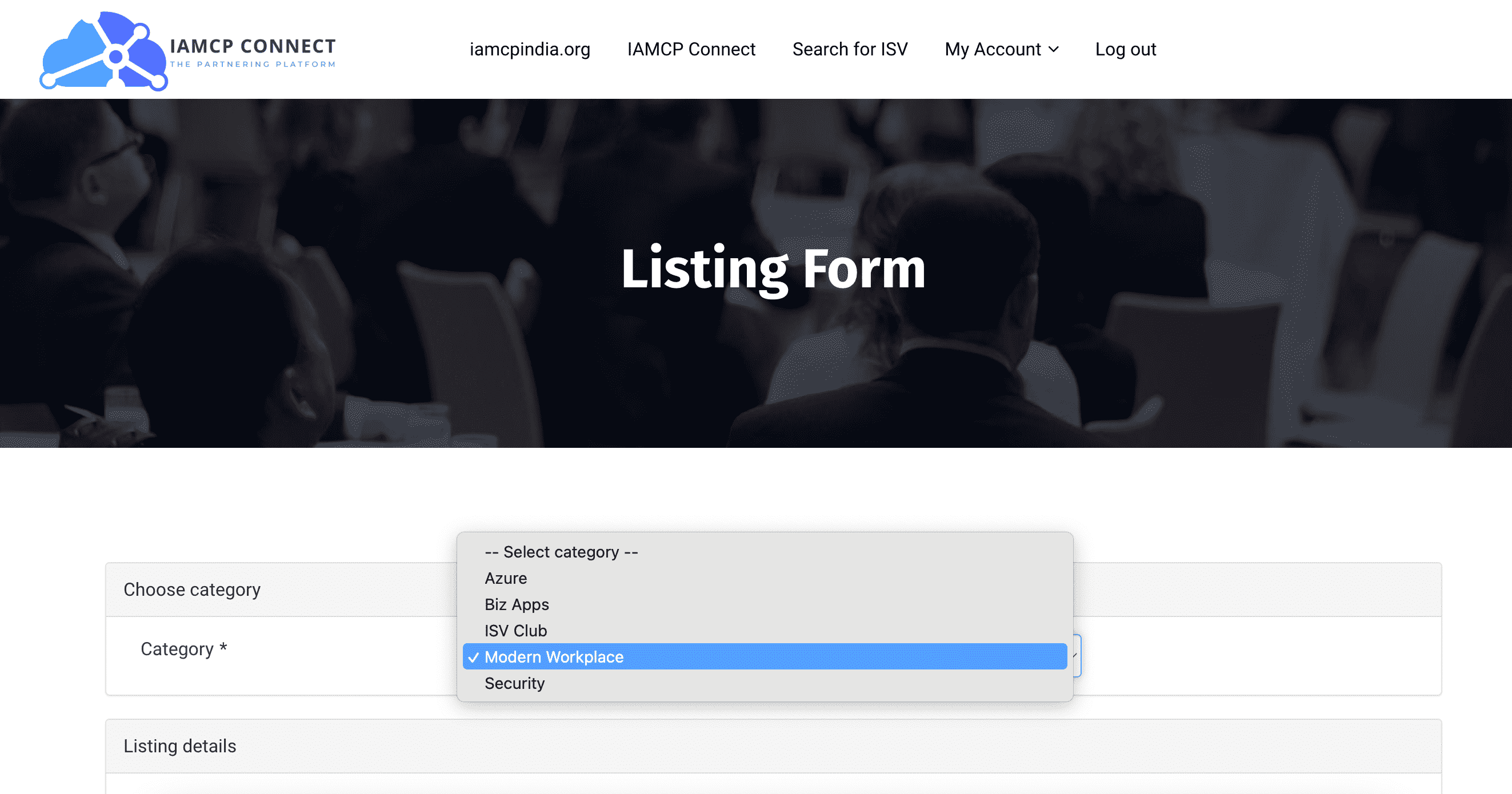Open the My Account menu
Viewport: 1512px width, 794px height.
point(993,49)
